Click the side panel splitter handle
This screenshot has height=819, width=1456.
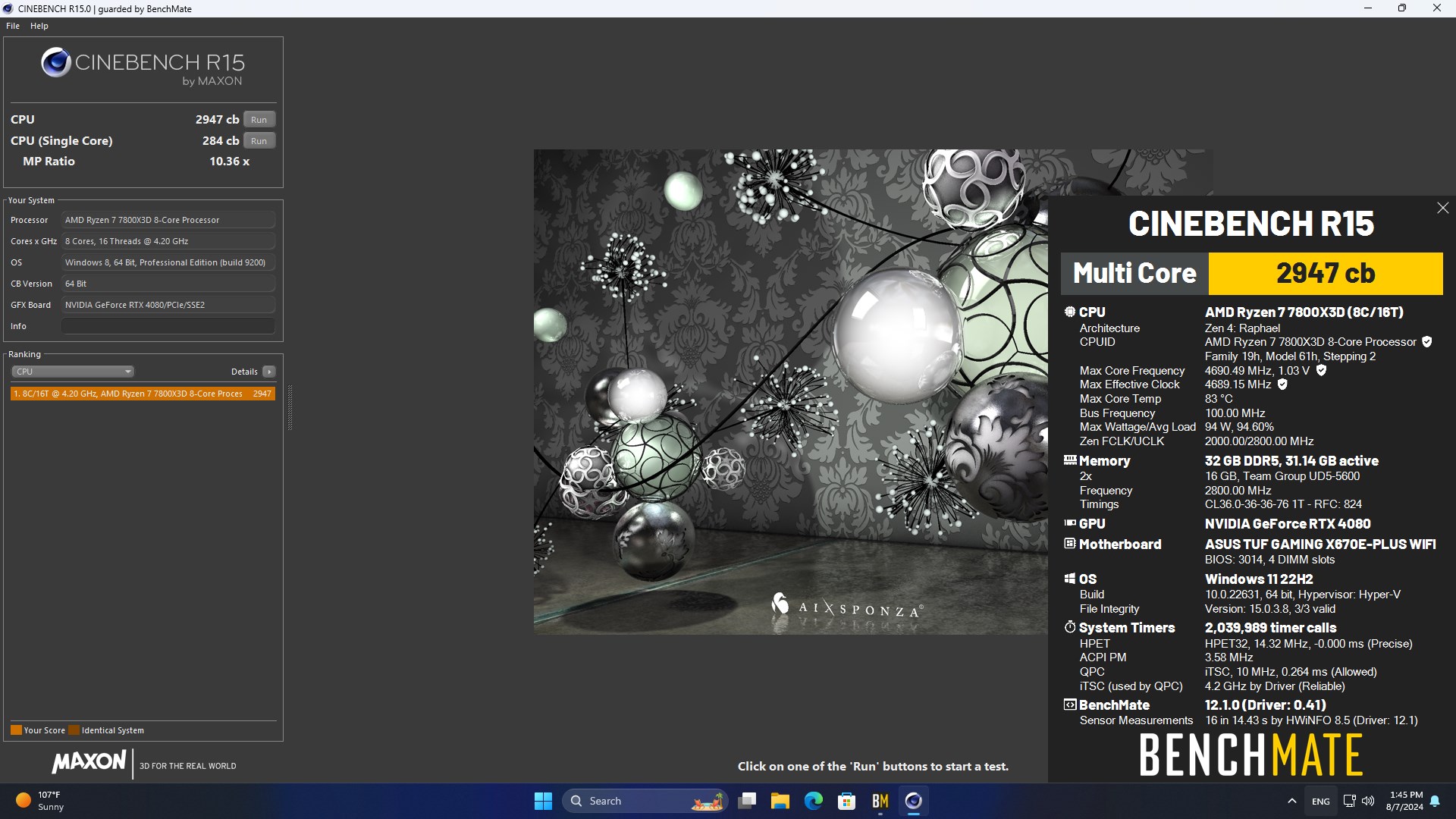point(290,407)
